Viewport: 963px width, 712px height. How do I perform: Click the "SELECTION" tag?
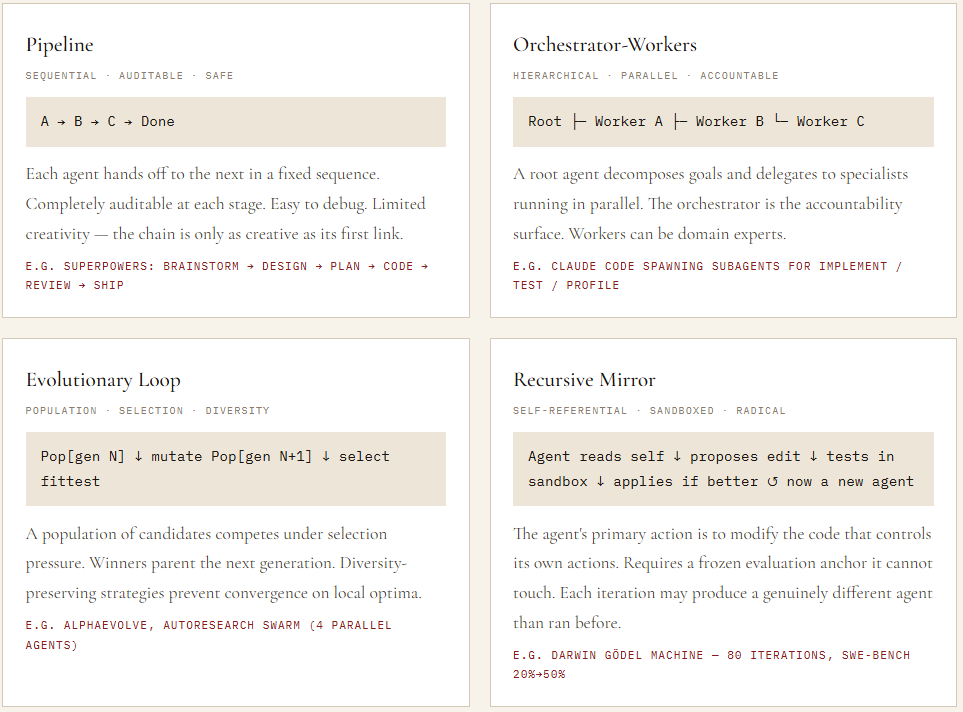click(151, 410)
